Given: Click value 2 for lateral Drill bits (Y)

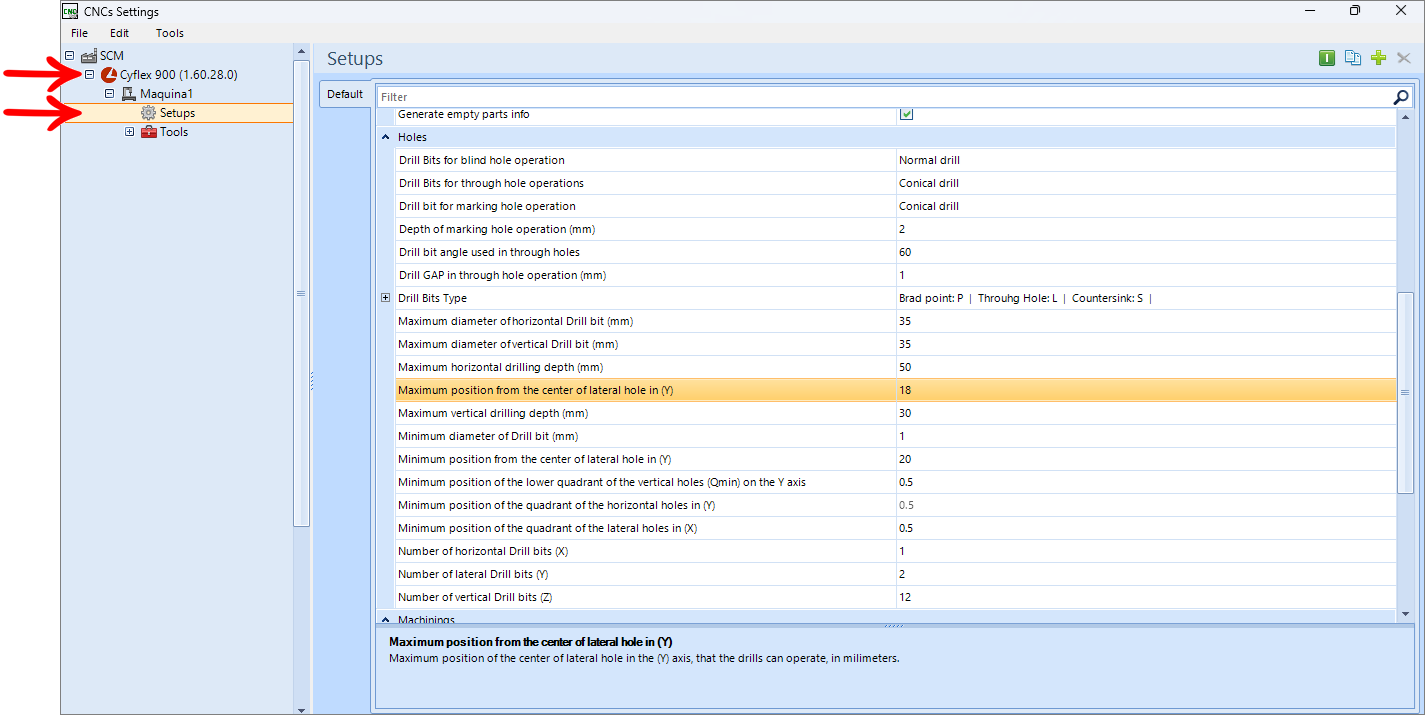Looking at the screenshot, I should [902, 574].
